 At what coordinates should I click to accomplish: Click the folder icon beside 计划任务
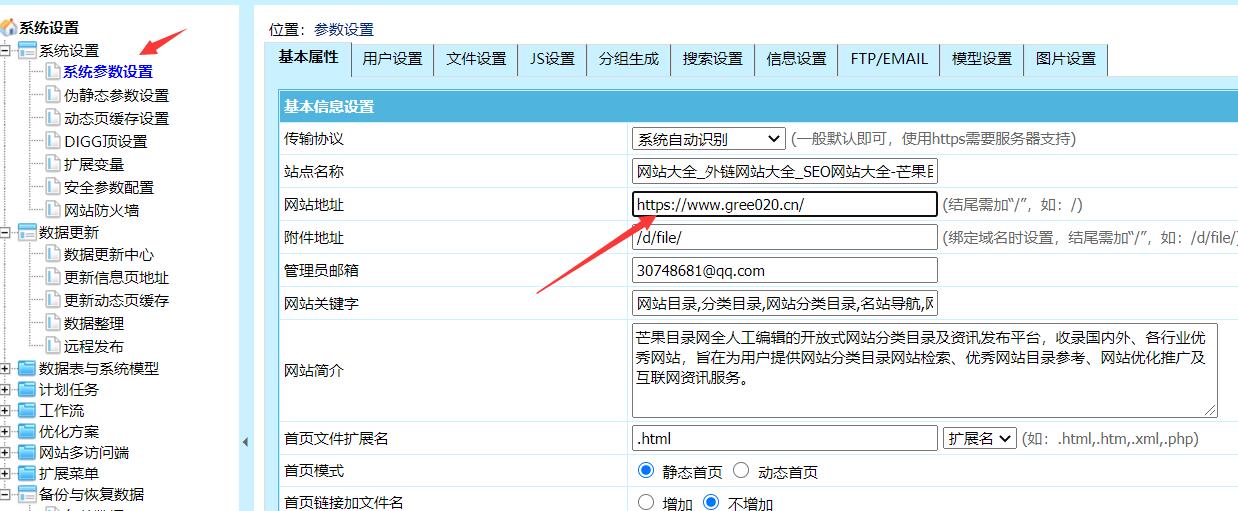(x=27, y=390)
